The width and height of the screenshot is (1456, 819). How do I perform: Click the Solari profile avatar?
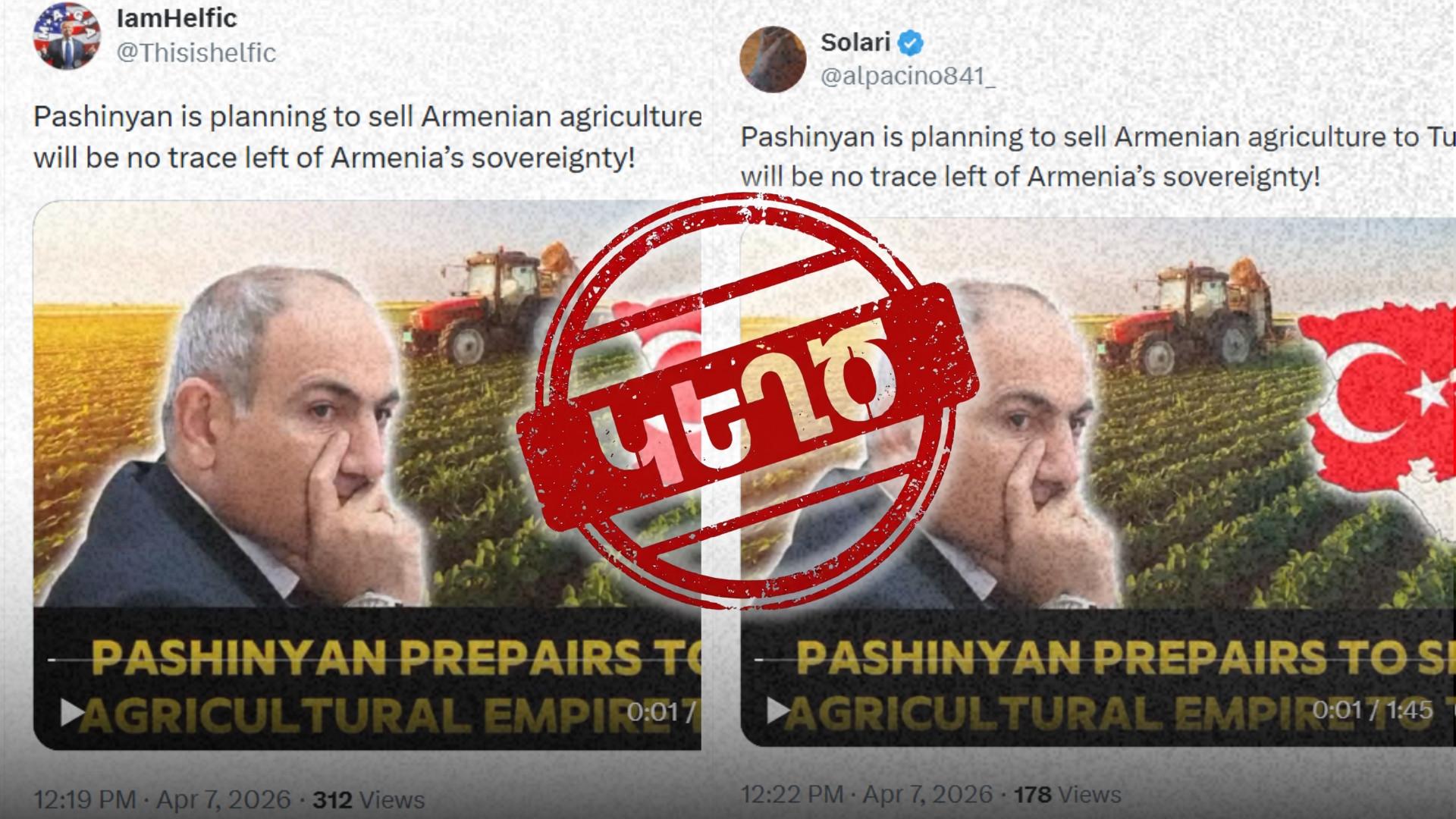[773, 60]
